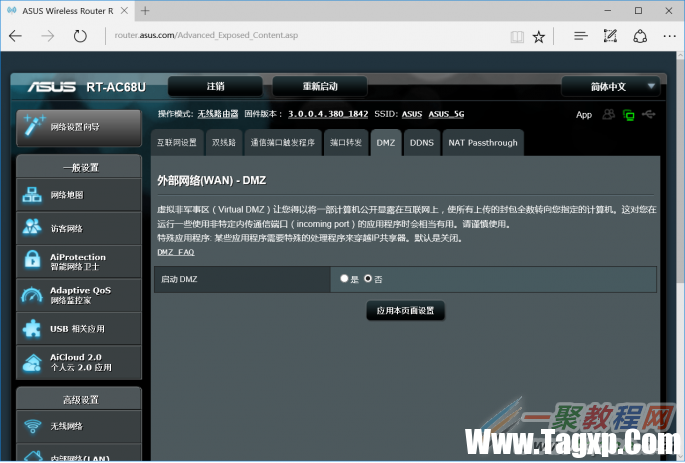Click the guest users status icon
Image resolution: width=685 pixels, height=463 pixels.
(x=609, y=114)
